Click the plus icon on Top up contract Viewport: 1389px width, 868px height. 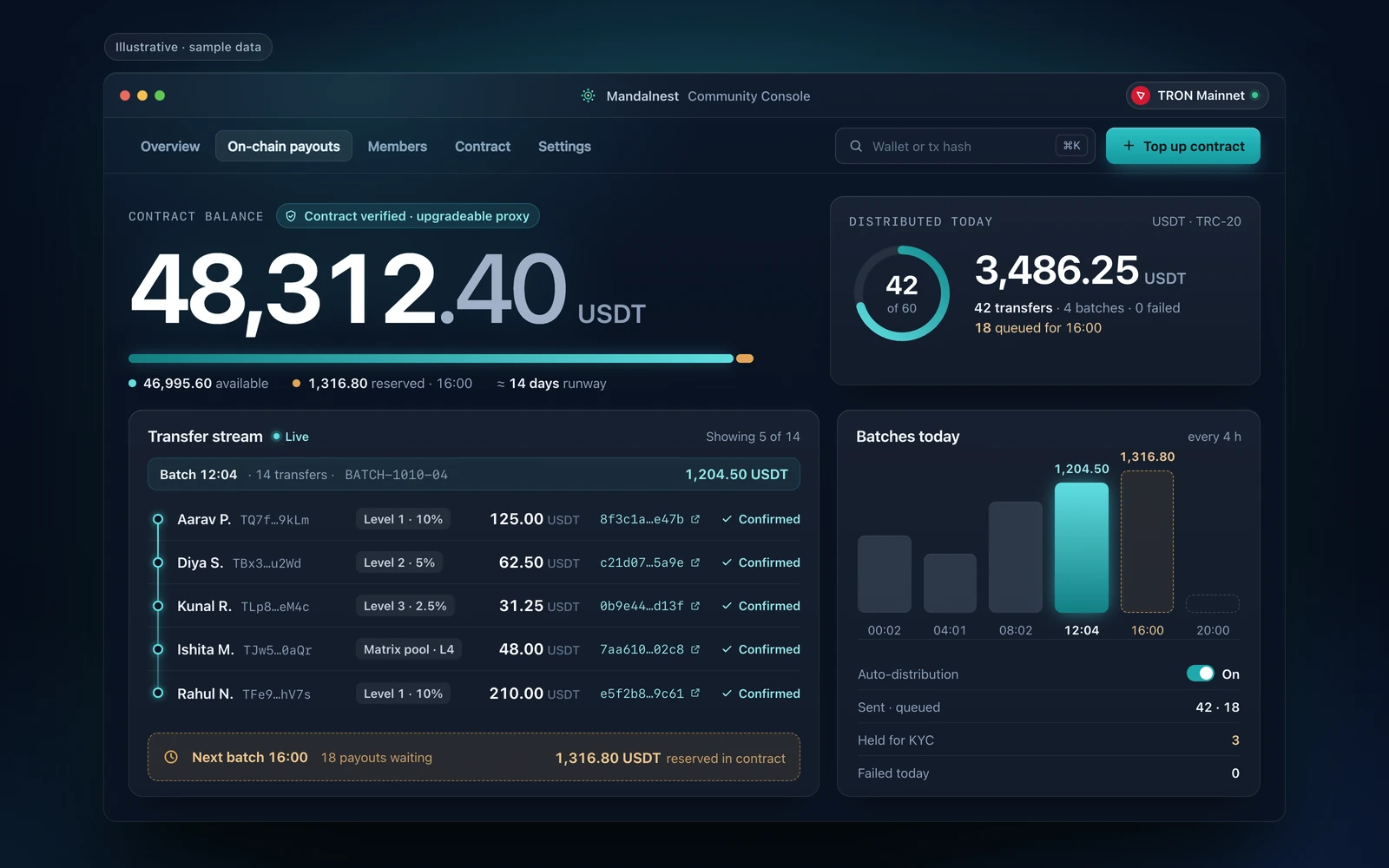click(x=1129, y=146)
